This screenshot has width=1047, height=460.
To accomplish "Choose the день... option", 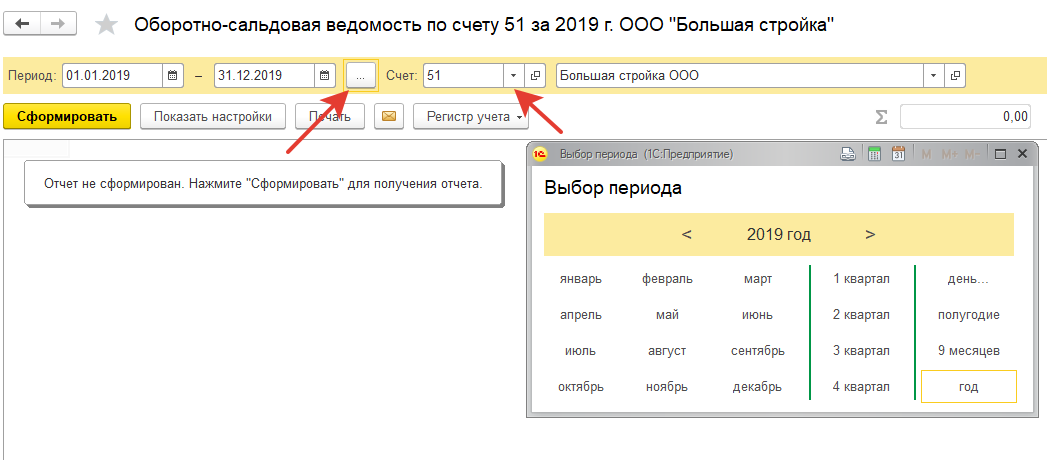I will point(968,279).
